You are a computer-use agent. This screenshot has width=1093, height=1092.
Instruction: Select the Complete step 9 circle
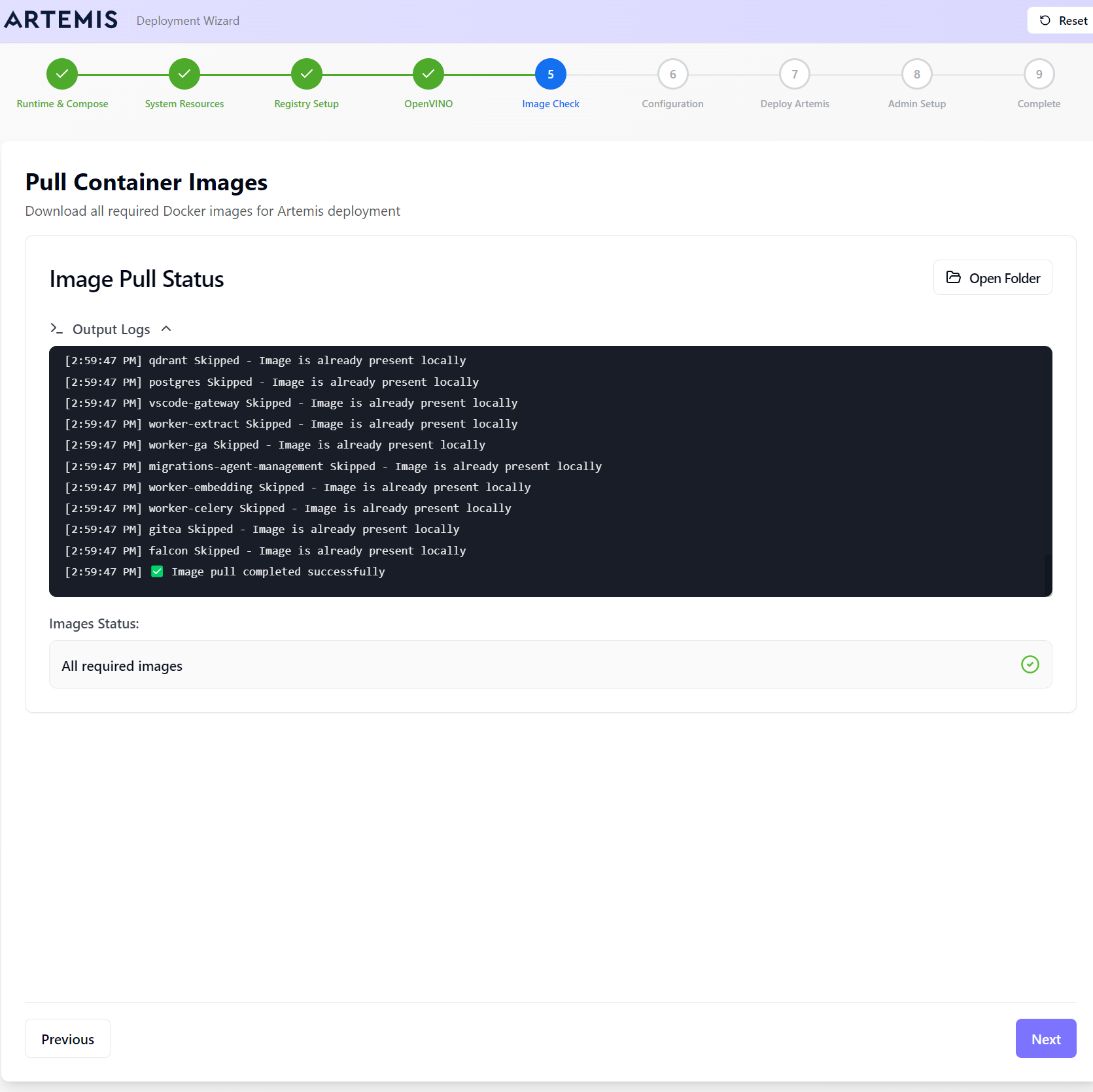tap(1039, 75)
